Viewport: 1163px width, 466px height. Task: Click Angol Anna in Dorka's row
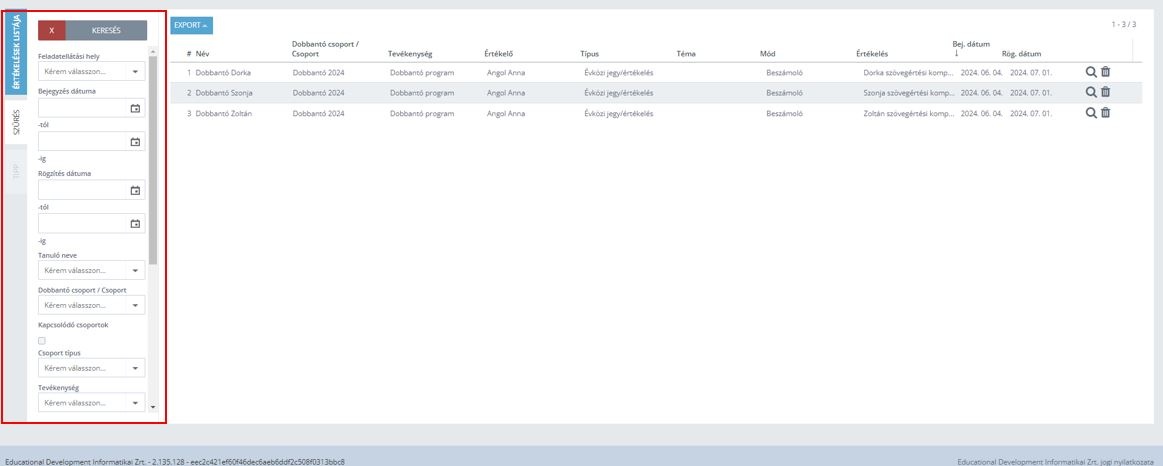coord(506,73)
